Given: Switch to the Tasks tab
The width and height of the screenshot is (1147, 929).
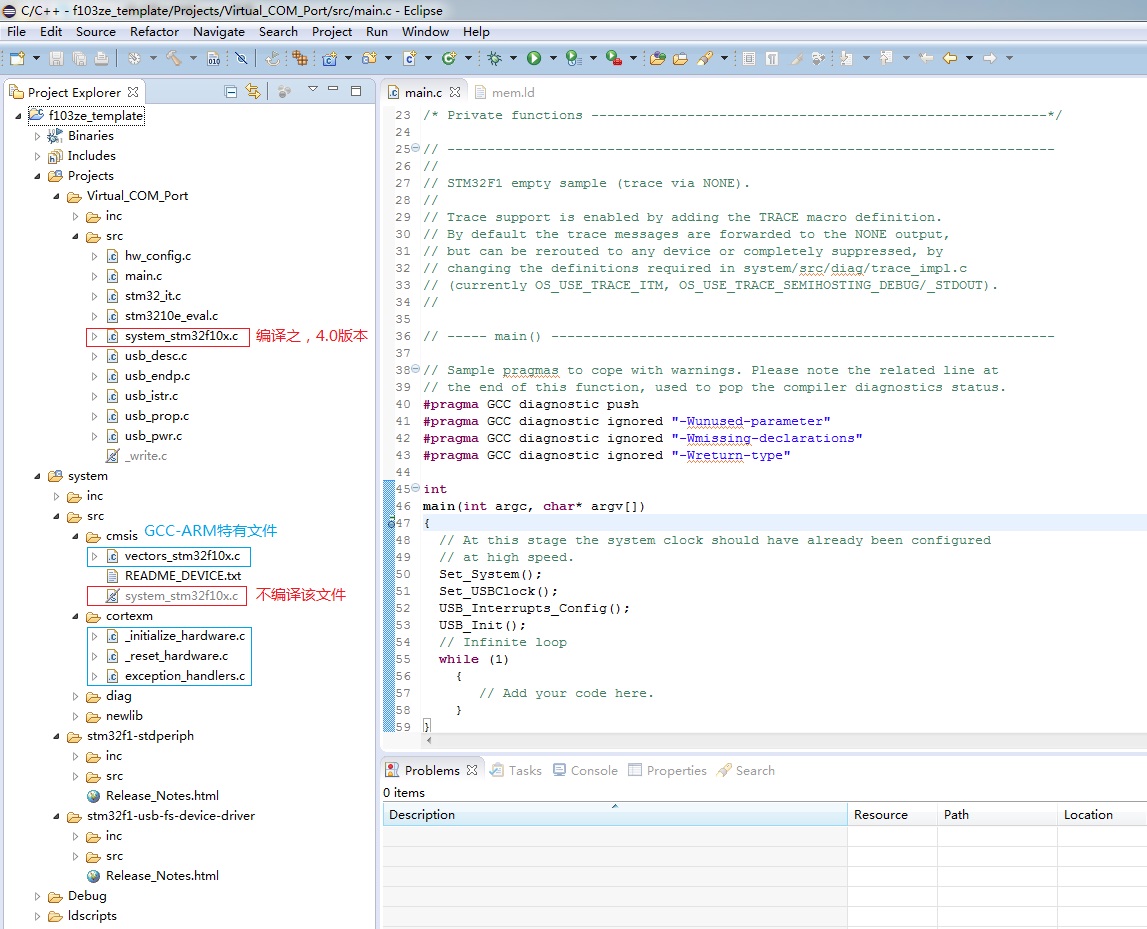Looking at the screenshot, I should tap(516, 770).
